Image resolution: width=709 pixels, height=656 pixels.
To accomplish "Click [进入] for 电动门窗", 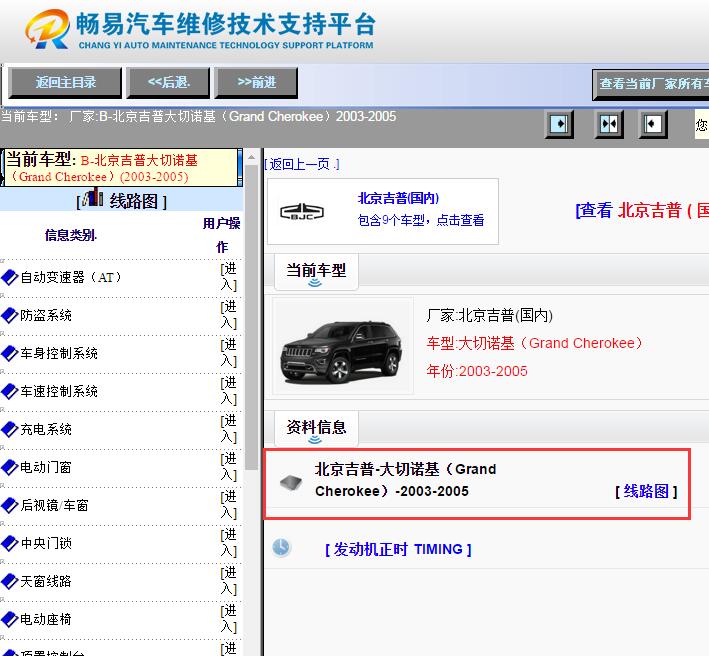I will (228, 467).
